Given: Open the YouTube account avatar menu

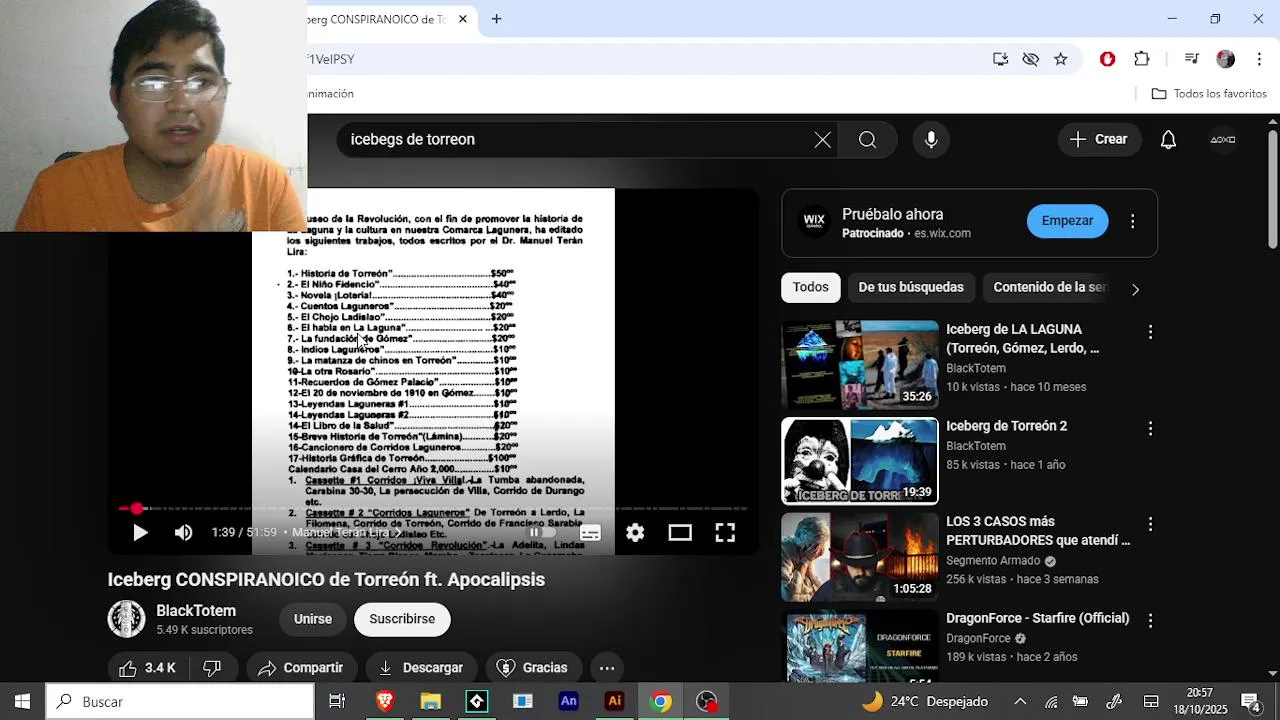Looking at the screenshot, I should [x=1223, y=140].
